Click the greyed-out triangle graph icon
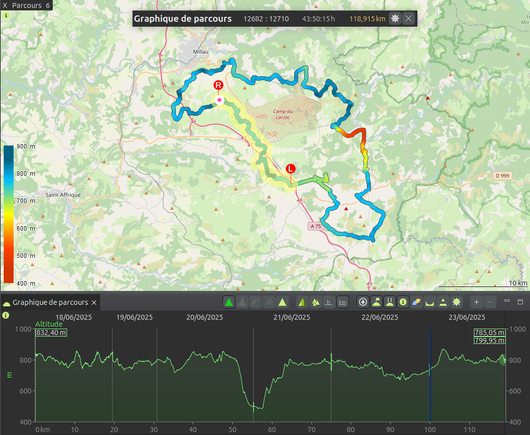The height and width of the screenshot is (435, 530). click(x=242, y=302)
